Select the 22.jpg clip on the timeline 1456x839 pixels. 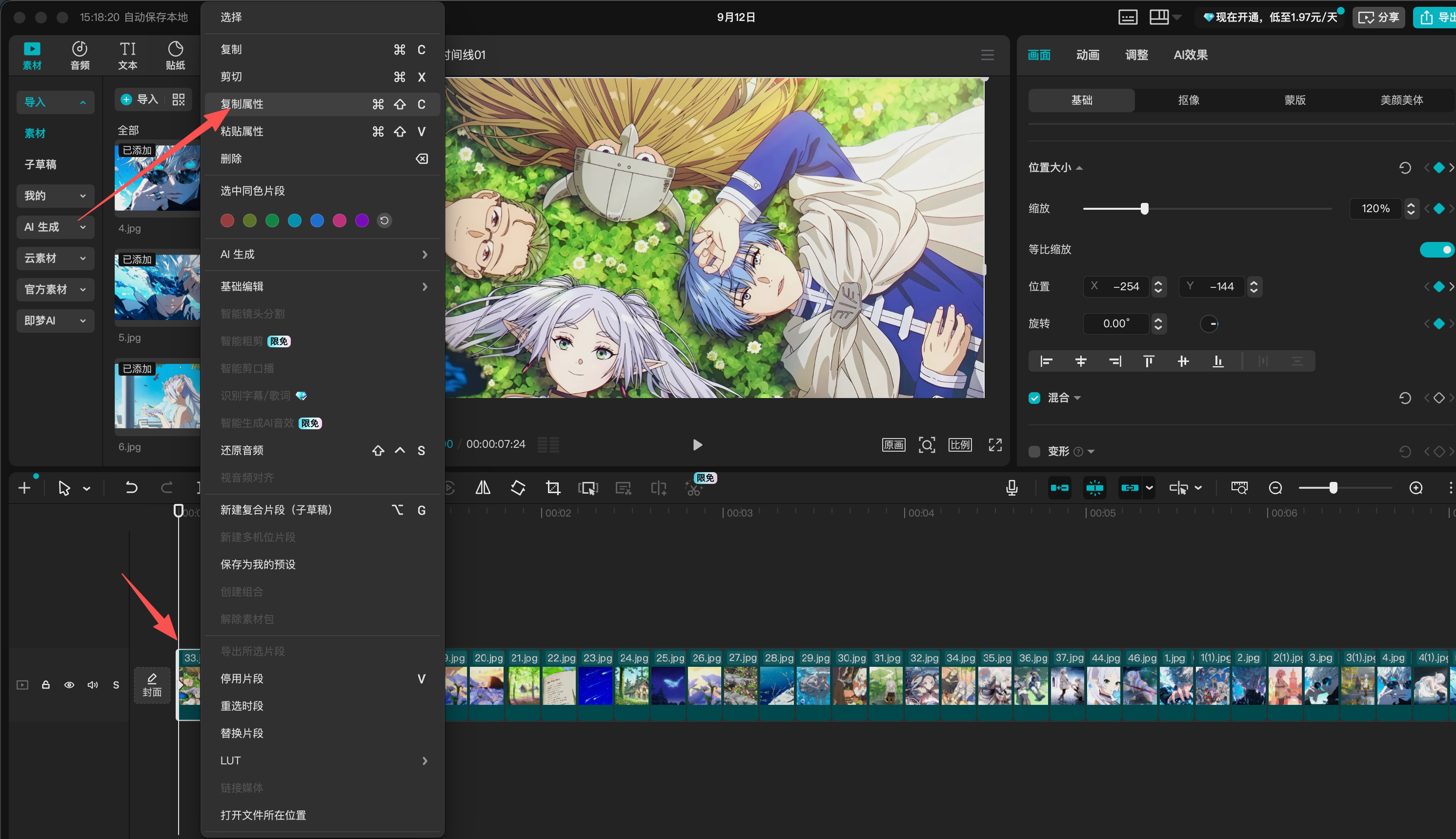point(560,685)
